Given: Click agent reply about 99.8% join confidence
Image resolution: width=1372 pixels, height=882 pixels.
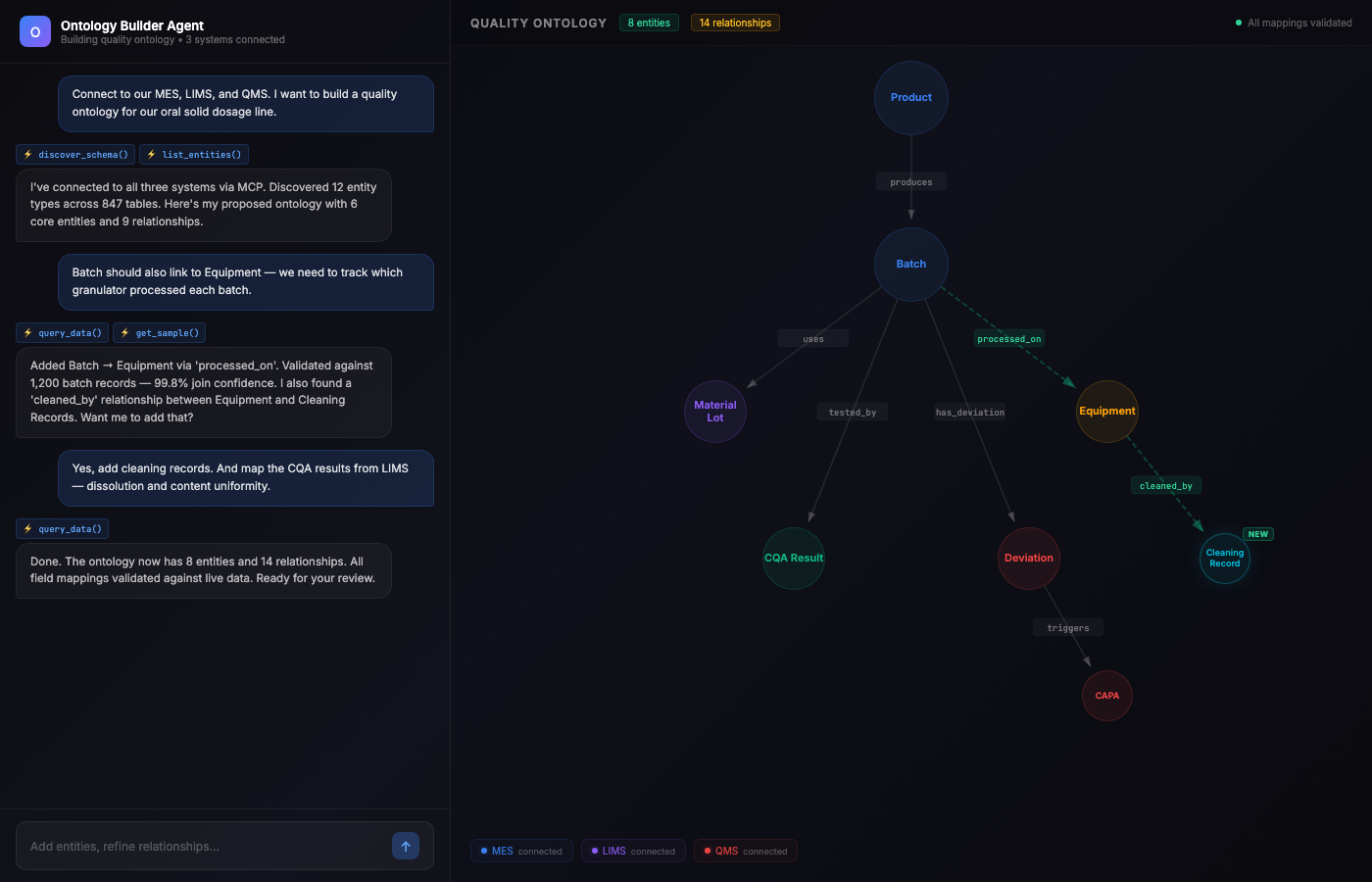Looking at the screenshot, I should pos(204,392).
